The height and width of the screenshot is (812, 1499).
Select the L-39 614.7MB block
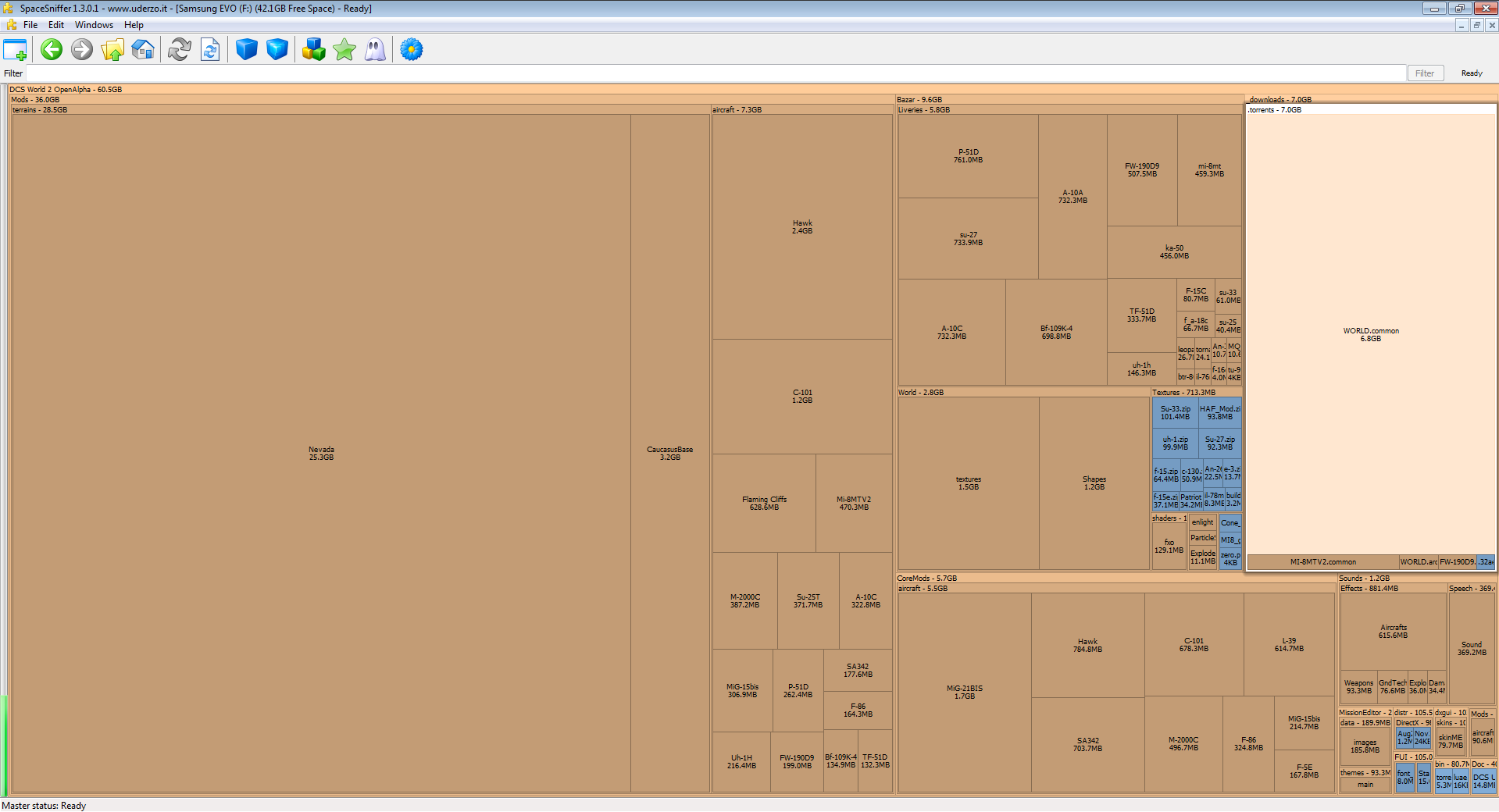tap(1289, 645)
